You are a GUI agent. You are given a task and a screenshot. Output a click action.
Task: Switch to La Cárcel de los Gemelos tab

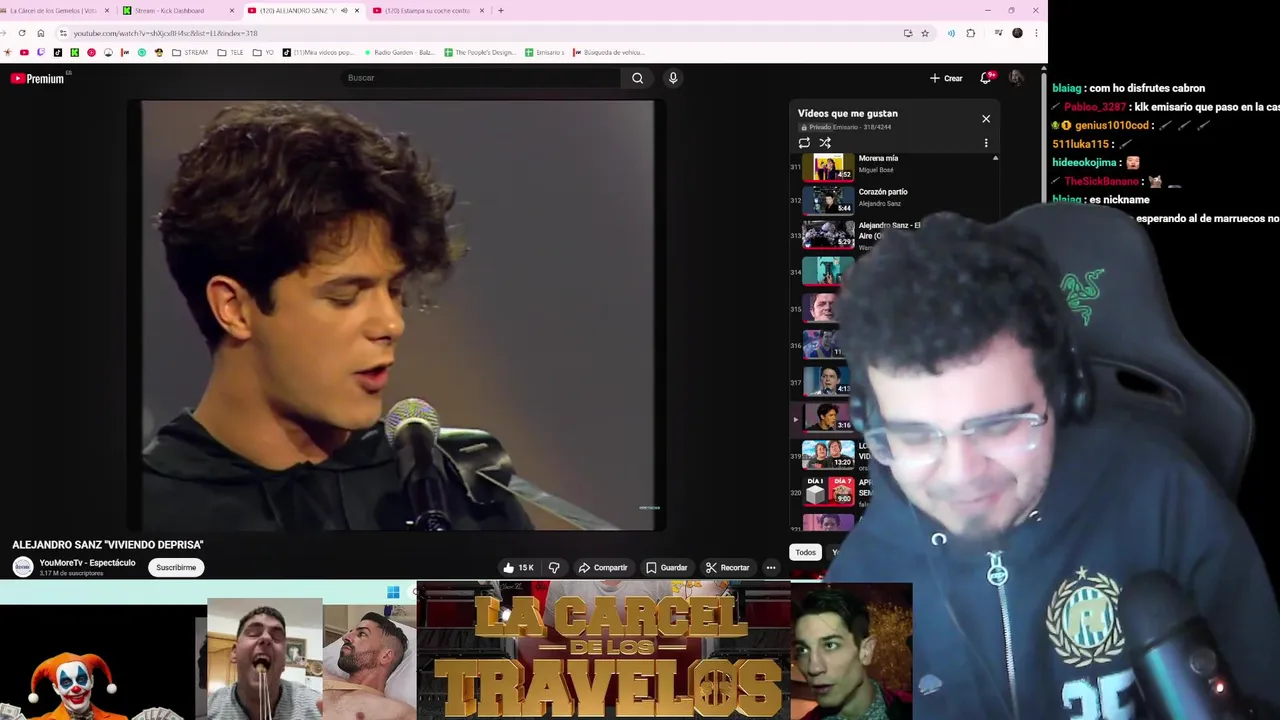pyautogui.click(x=54, y=10)
